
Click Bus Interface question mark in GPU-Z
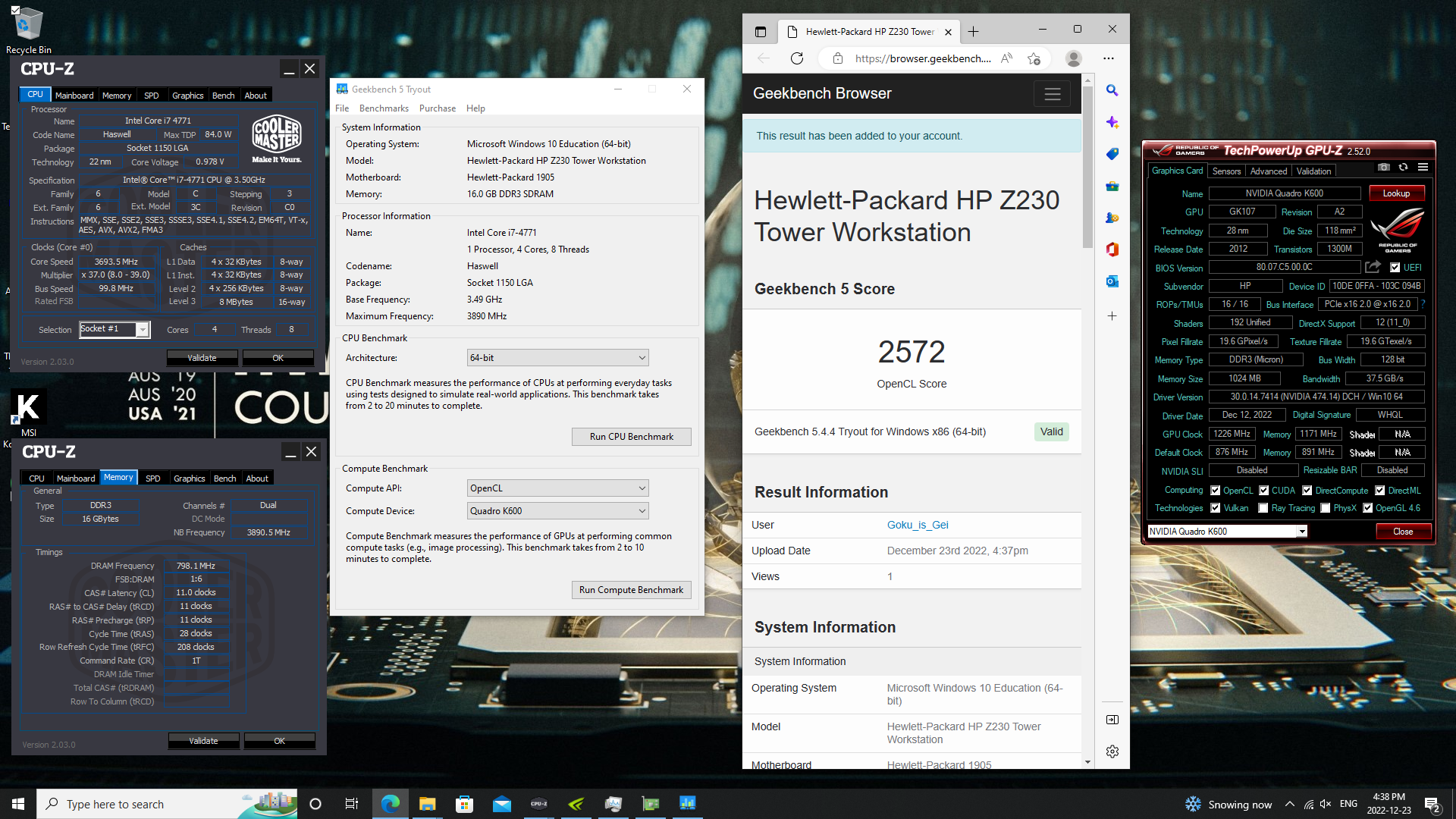coord(1423,304)
